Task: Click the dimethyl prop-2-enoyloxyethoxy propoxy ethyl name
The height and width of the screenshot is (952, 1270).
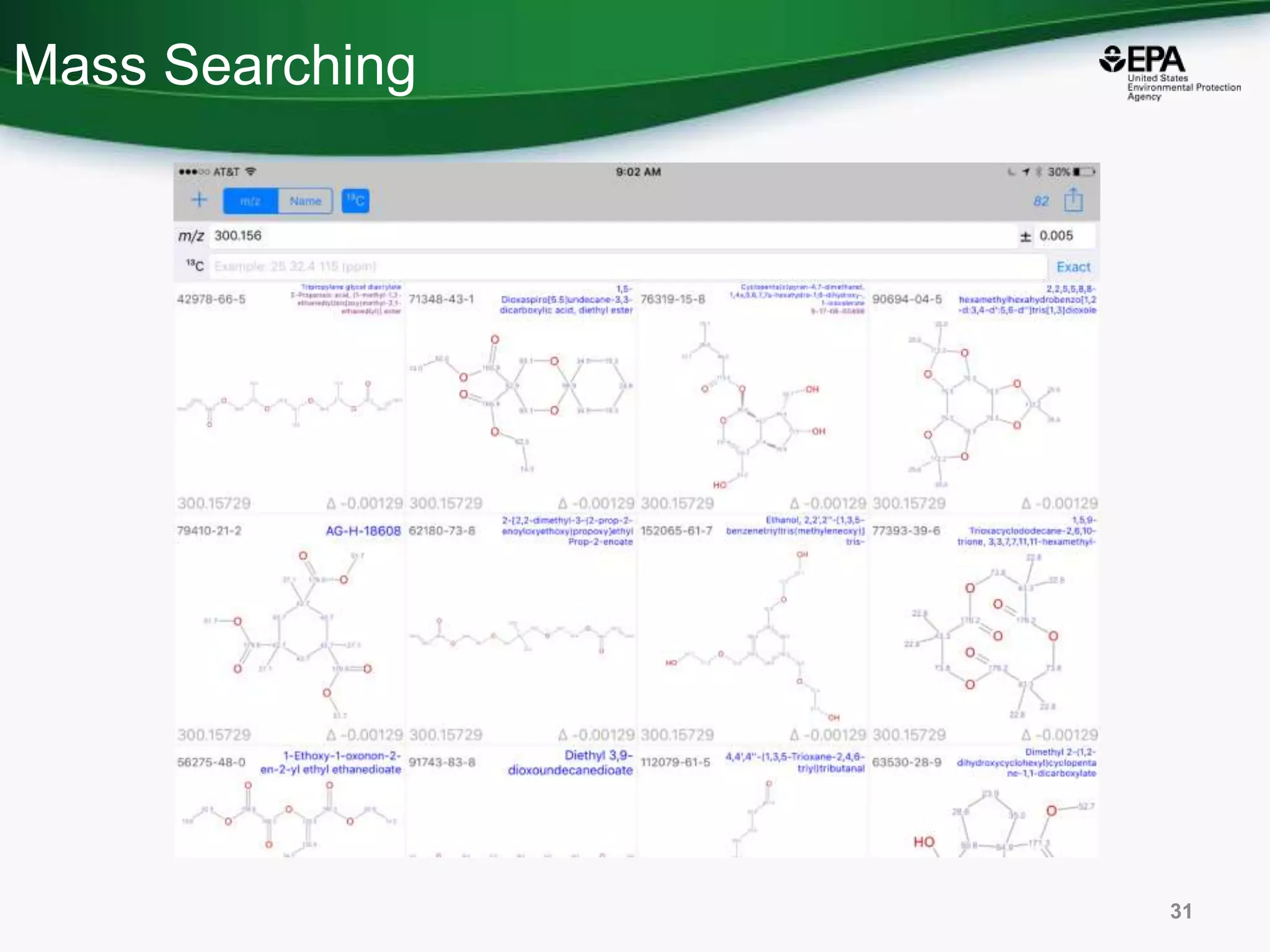Action: [x=567, y=531]
